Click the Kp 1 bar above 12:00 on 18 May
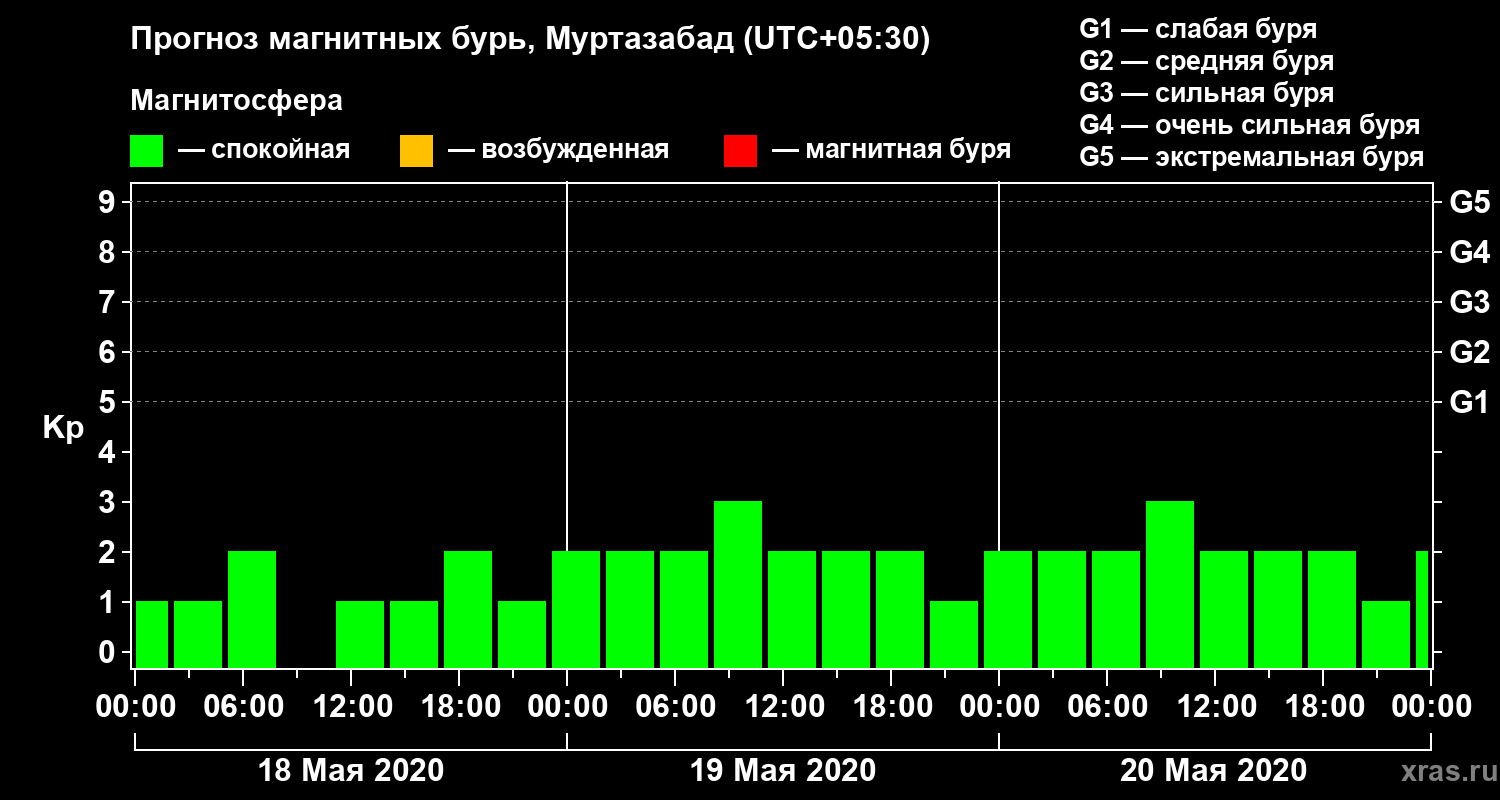Image resolution: width=1500 pixels, height=800 pixels. [x=360, y=634]
